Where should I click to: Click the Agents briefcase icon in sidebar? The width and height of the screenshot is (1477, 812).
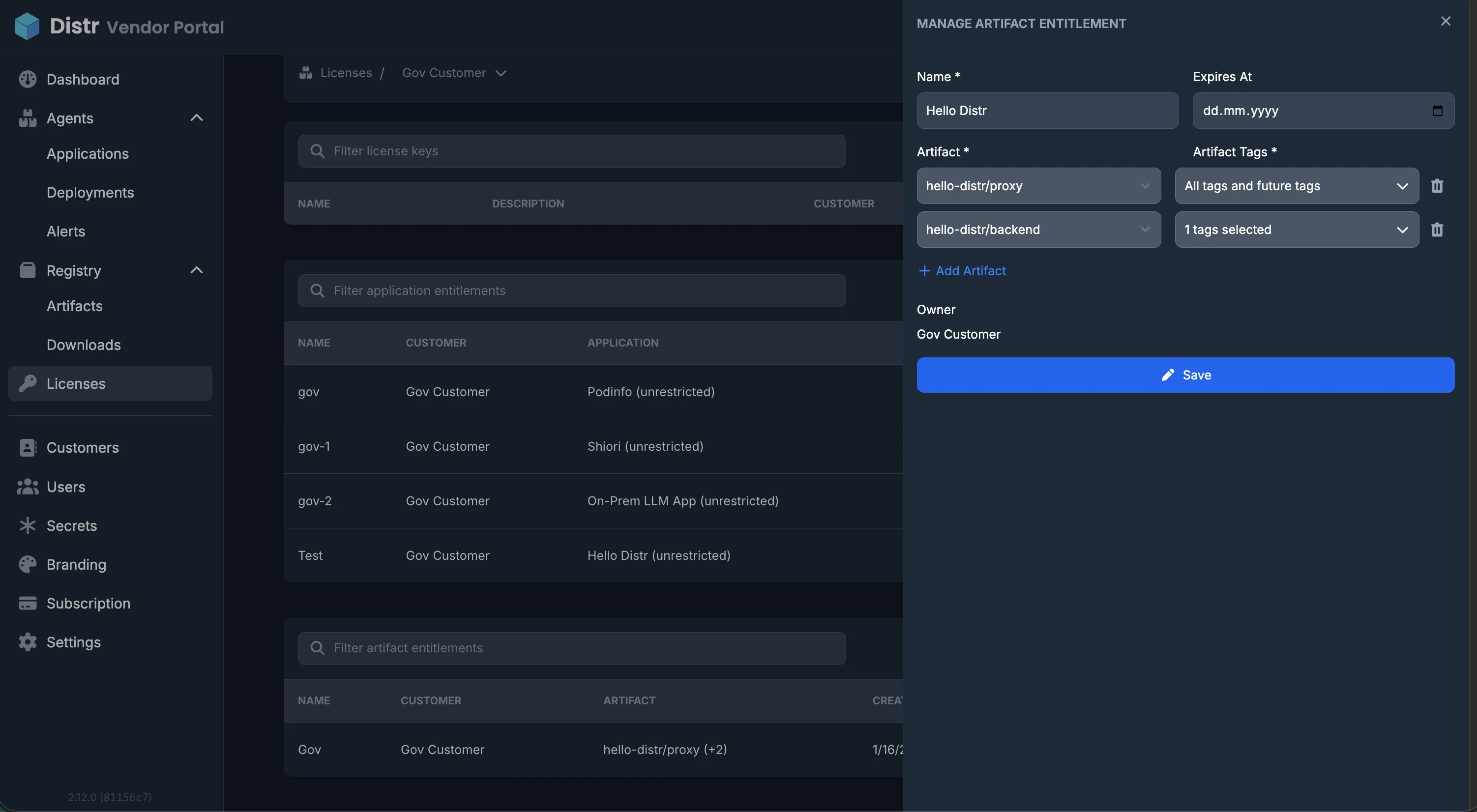click(28, 117)
